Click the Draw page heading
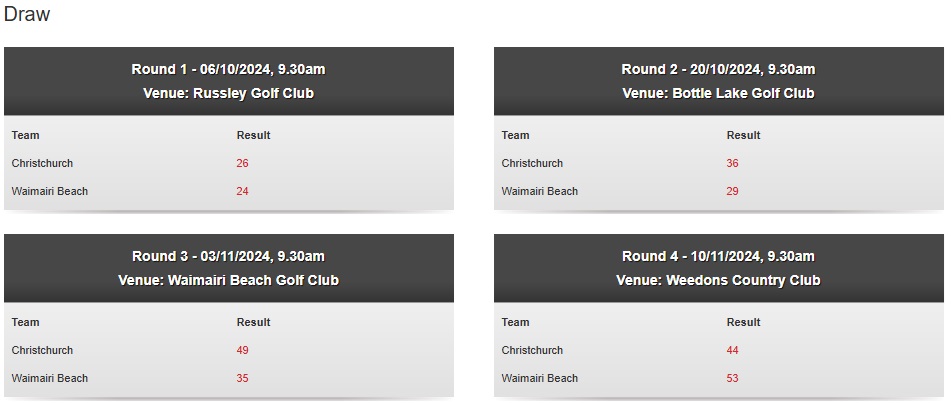Viewport: 951px width, 403px height. click(27, 14)
